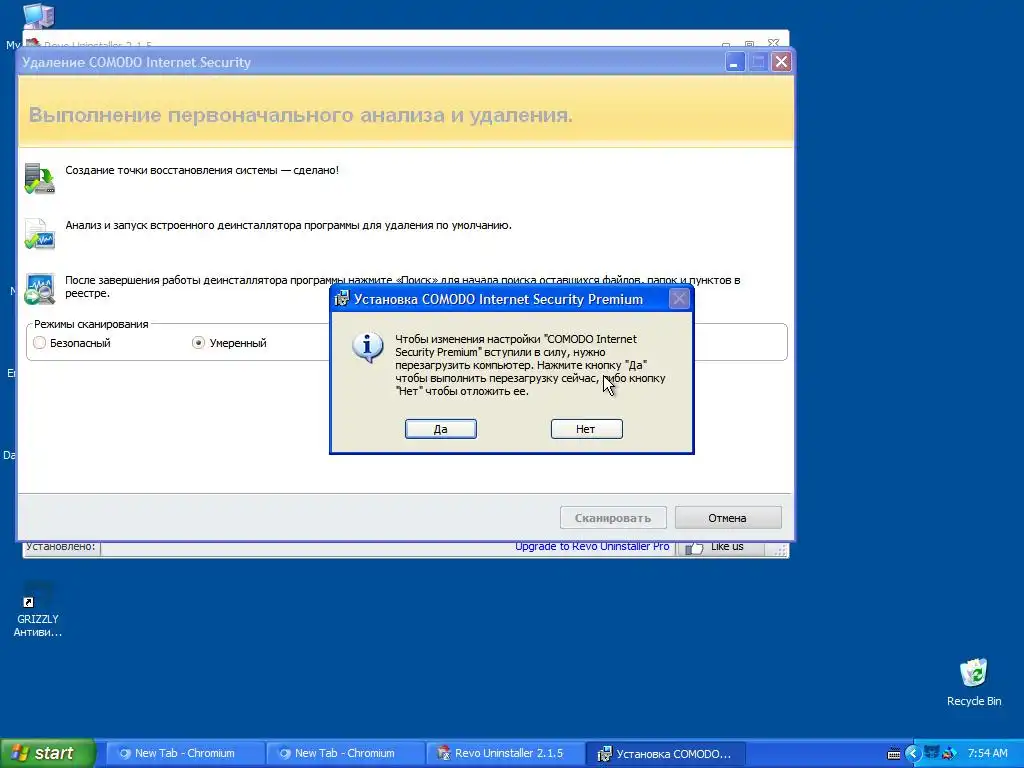Viewport: 1024px width, 768px height.
Task: Click the grizzly bear tray icon
Action: coord(931,752)
